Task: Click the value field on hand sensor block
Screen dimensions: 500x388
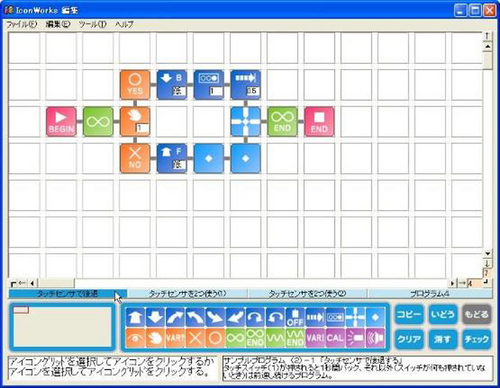Action: click(x=142, y=128)
